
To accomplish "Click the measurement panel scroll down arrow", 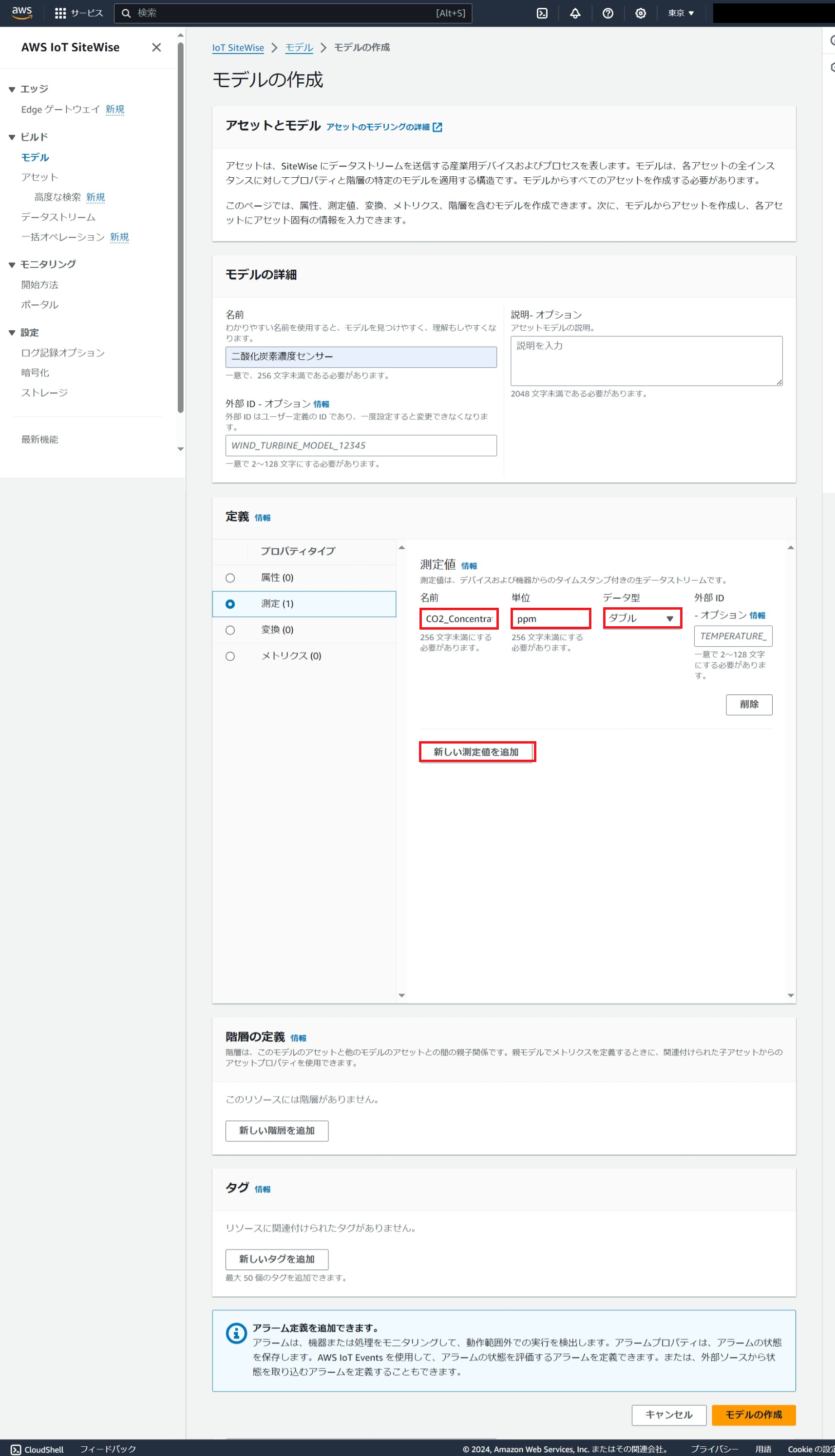I will [790, 996].
